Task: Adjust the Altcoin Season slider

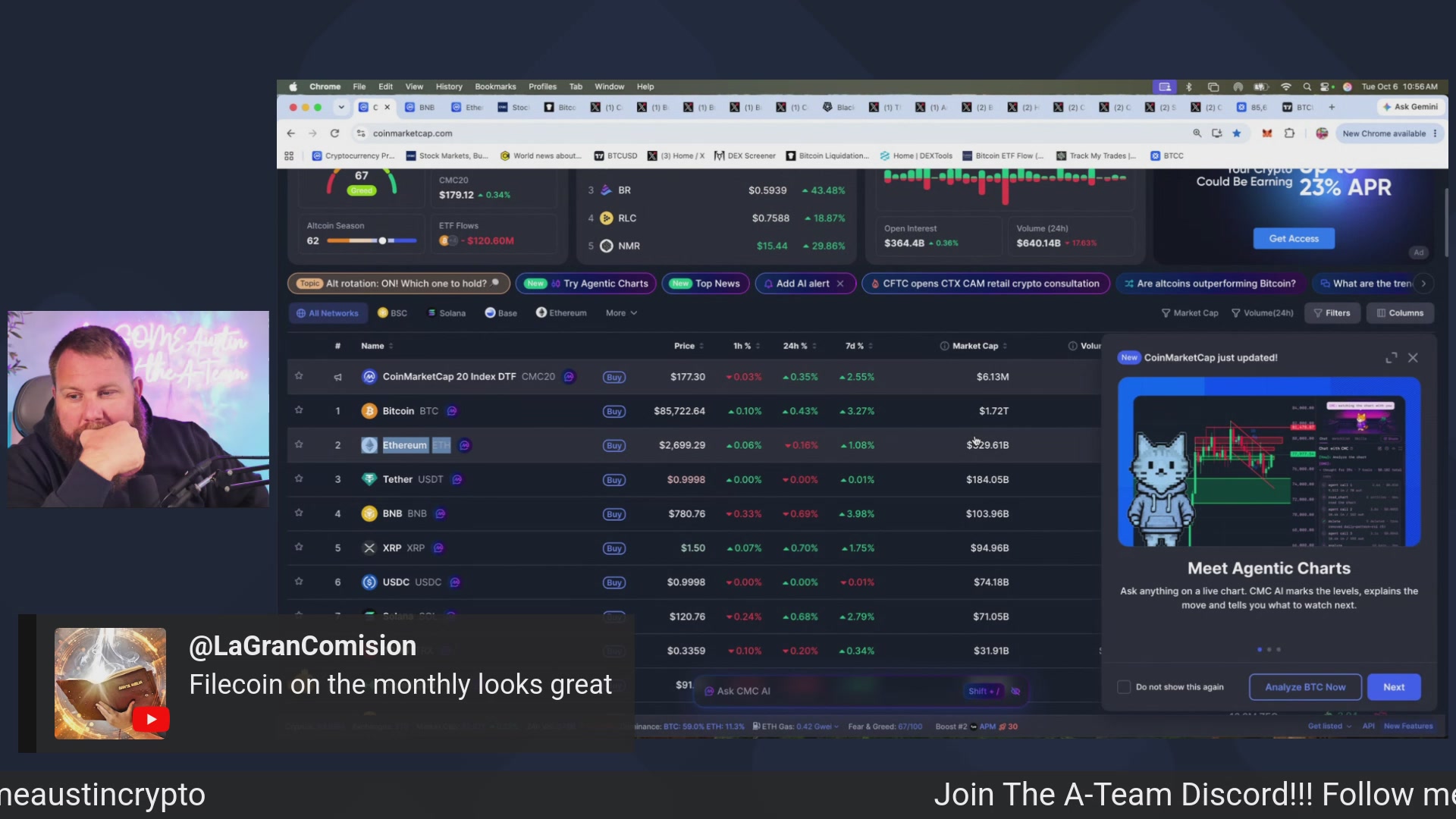Action: 382,240
